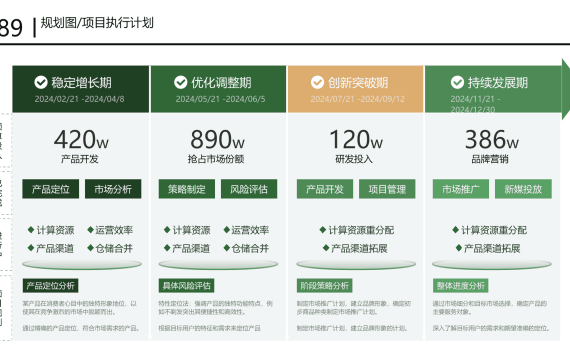This screenshot has width=570, height=360.
Task: Click the 386w figure
Action: coord(492,140)
